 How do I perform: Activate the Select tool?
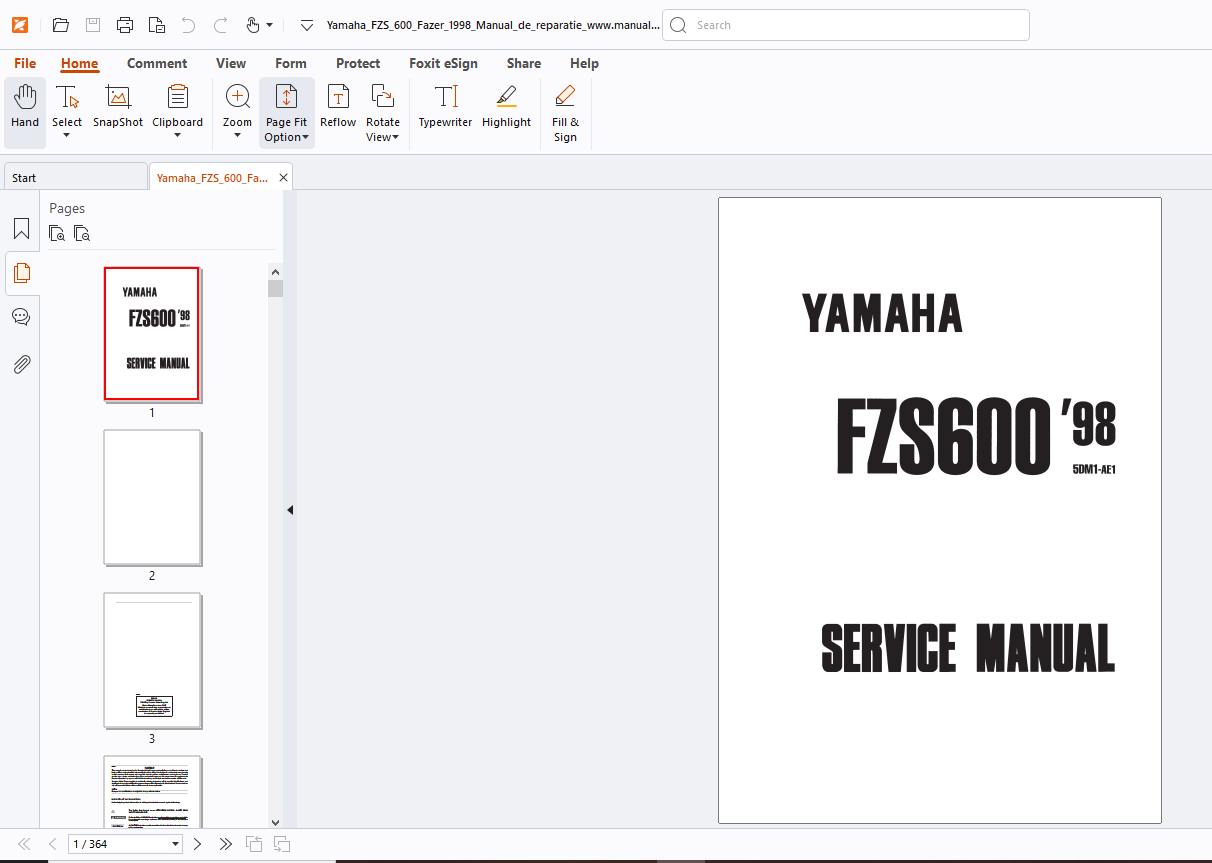(67, 111)
